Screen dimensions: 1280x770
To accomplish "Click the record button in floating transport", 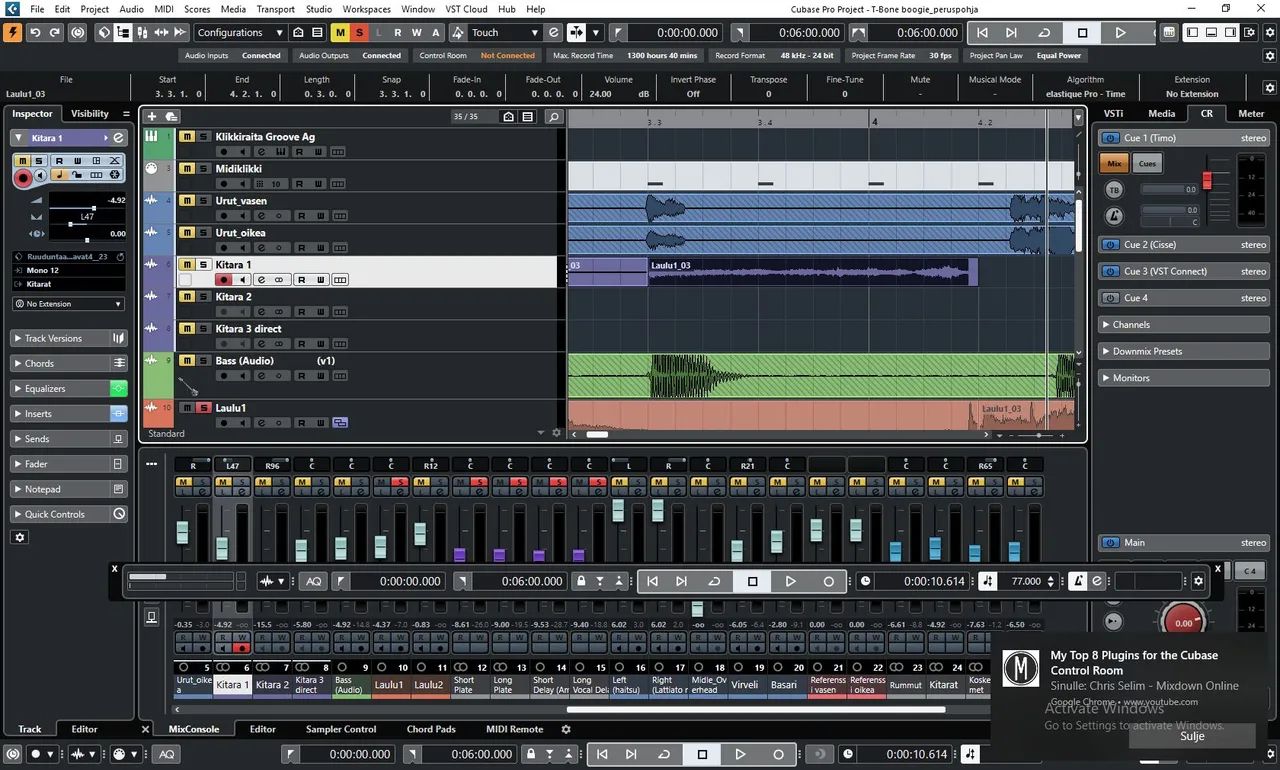I will (x=828, y=581).
